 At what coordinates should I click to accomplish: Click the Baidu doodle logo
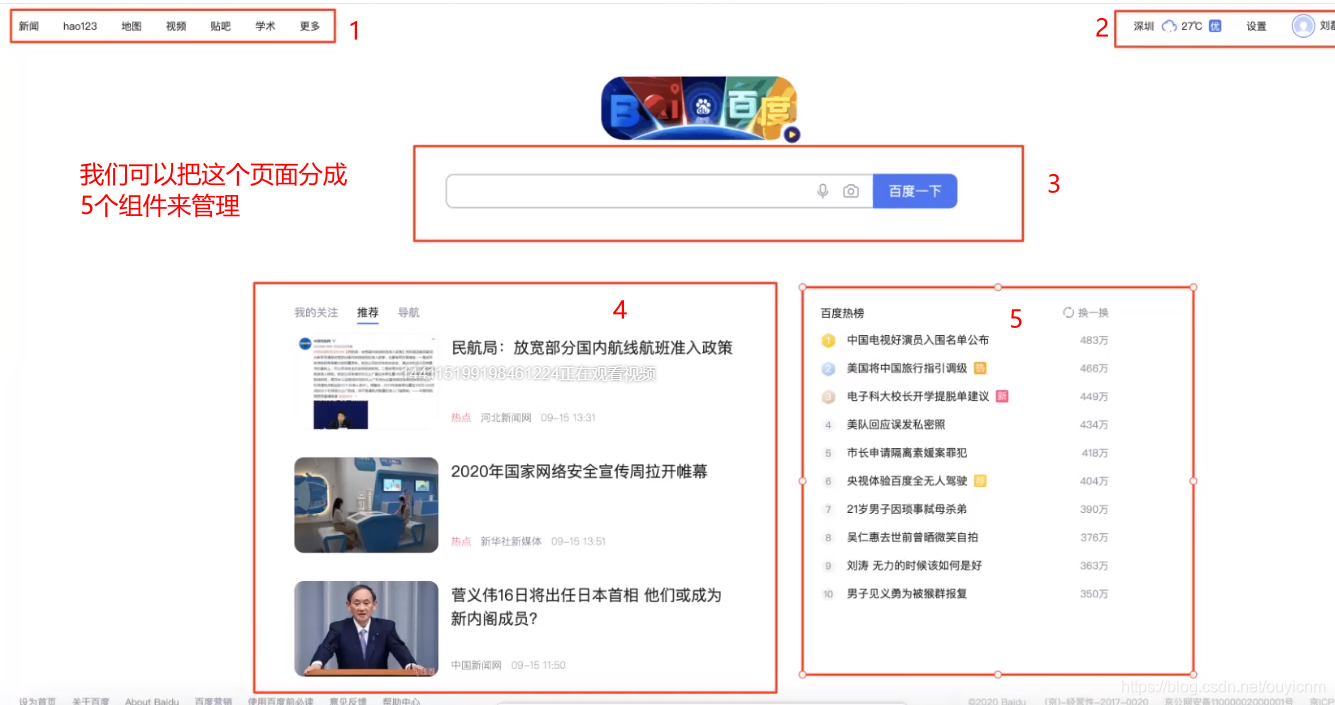699,108
